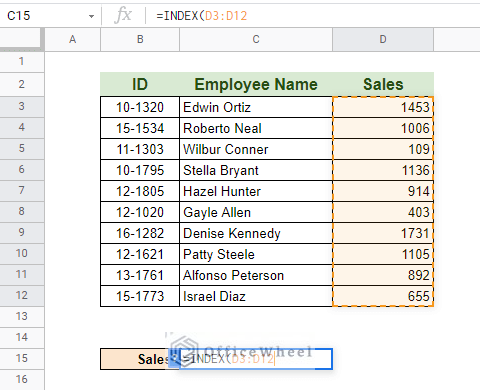Click the sales value 655

pyautogui.click(x=383, y=296)
